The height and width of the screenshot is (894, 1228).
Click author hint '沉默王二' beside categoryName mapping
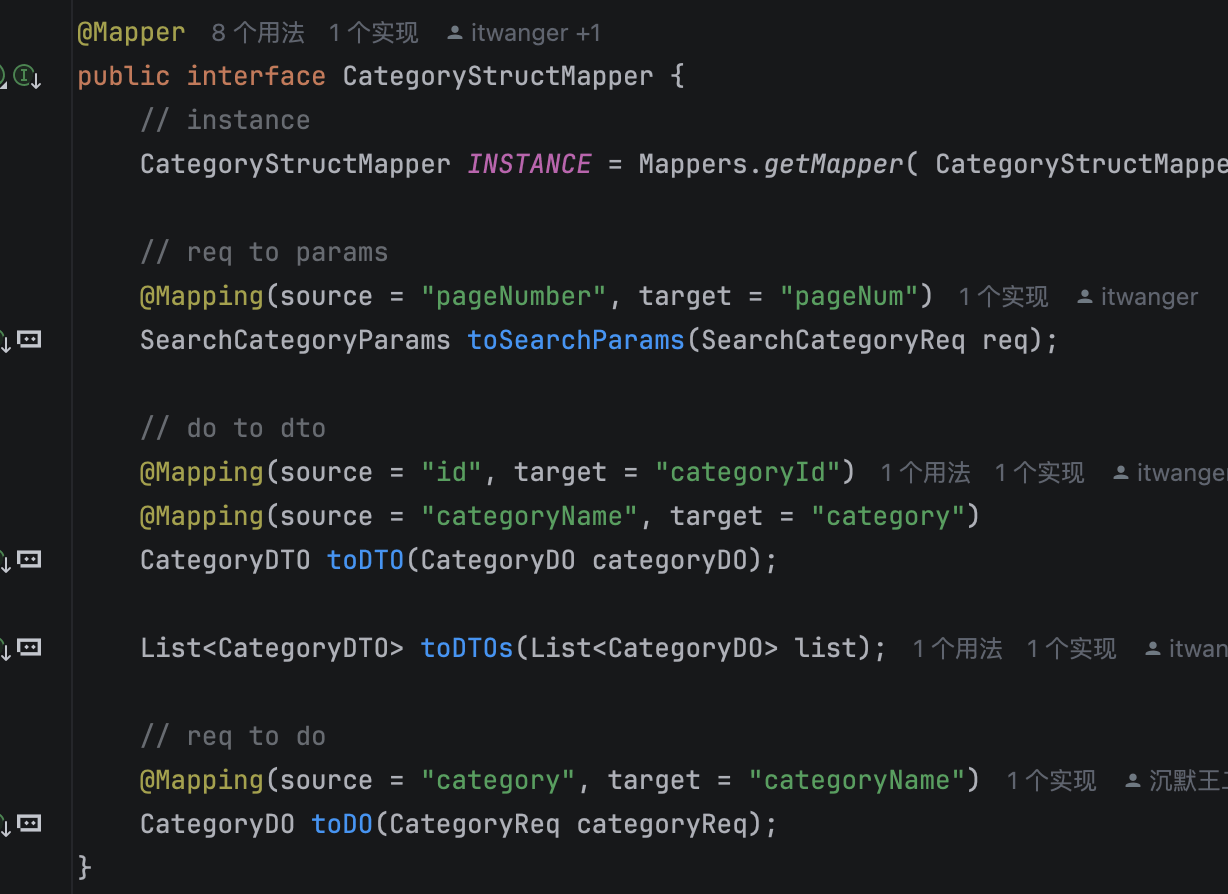point(1177,780)
